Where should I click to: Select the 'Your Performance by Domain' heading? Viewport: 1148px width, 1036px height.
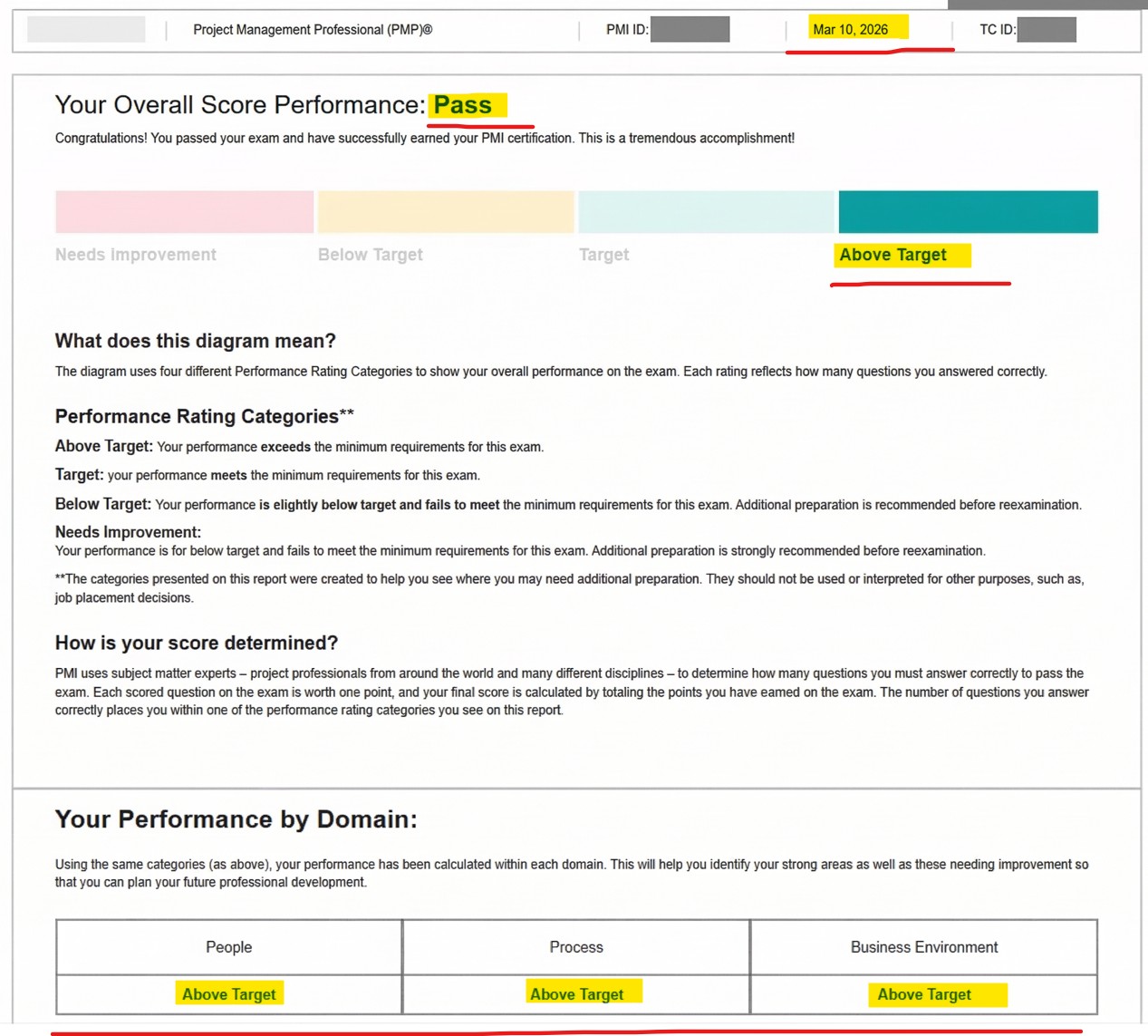point(236,819)
